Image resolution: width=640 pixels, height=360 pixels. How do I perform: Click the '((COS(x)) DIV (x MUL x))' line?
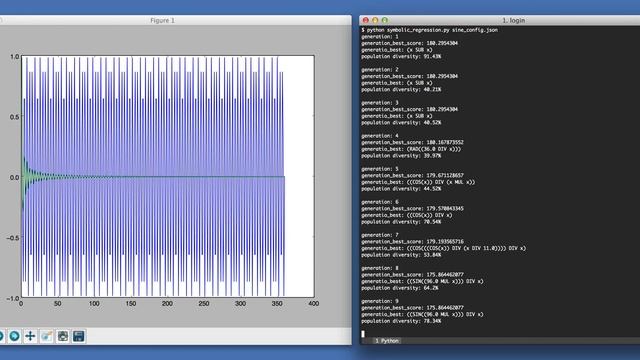[418, 182]
